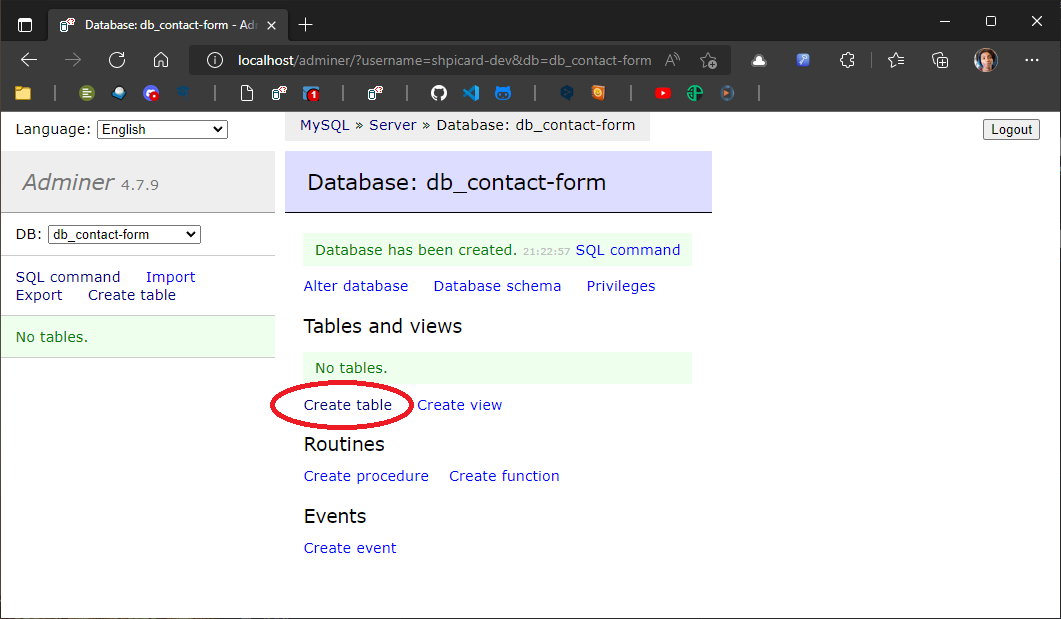Open the purple circle bookmark with red dot
Image resolution: width=1061 pixels, height=619 pixels.
point(151,93)
